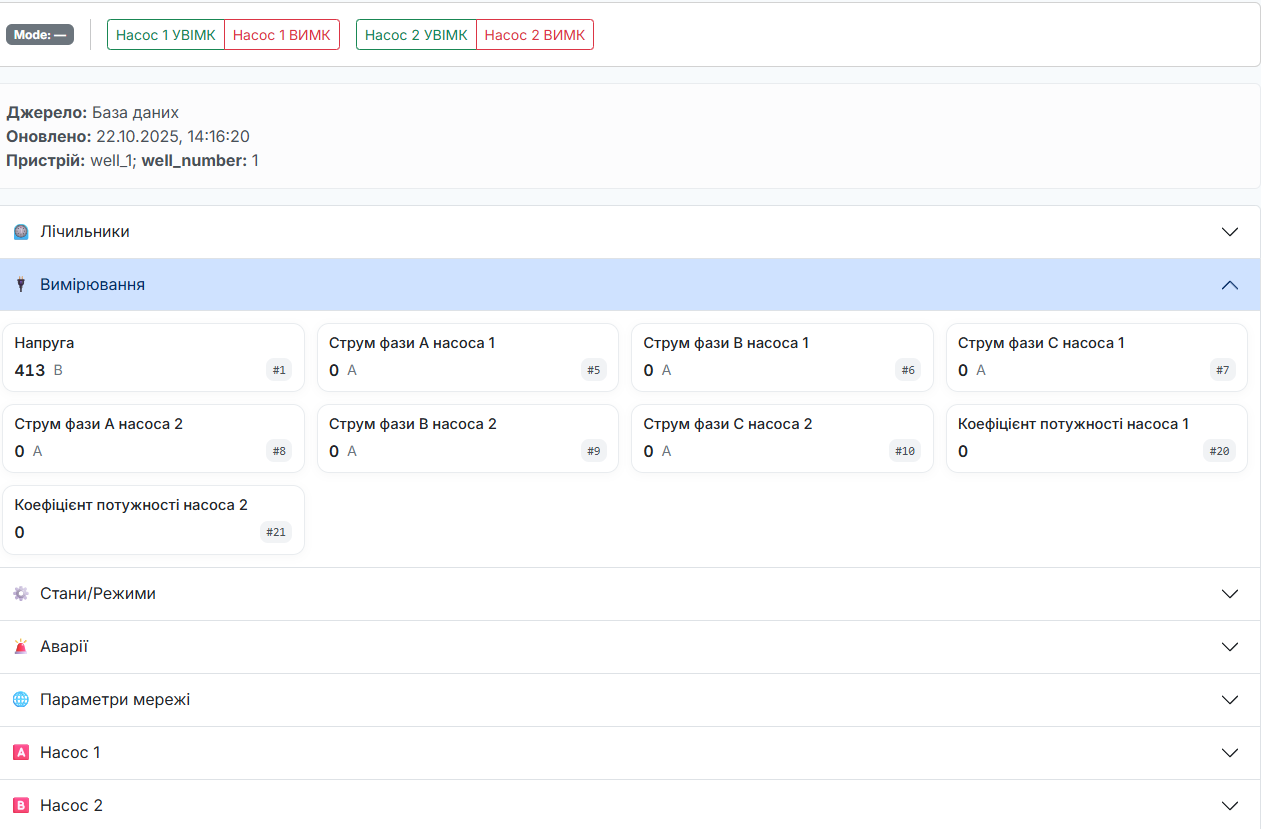Click the globe icon beside Параметри мережі
This screenshot has height=829, width=1261.
[x=21, y=700]
